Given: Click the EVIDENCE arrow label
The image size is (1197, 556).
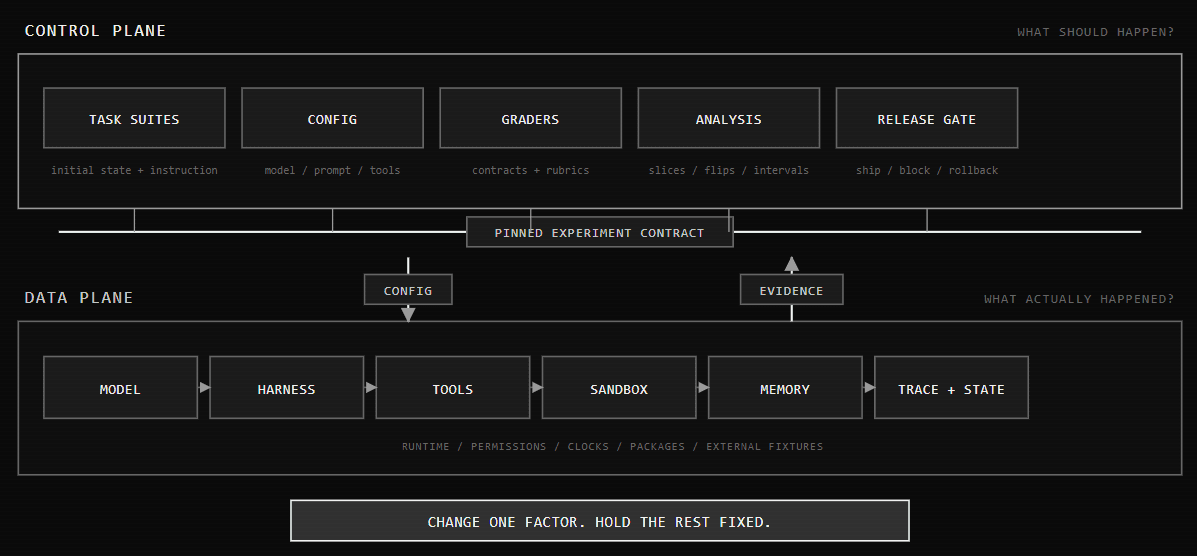Looking at the screenshot, I should [x=792, y=290].
